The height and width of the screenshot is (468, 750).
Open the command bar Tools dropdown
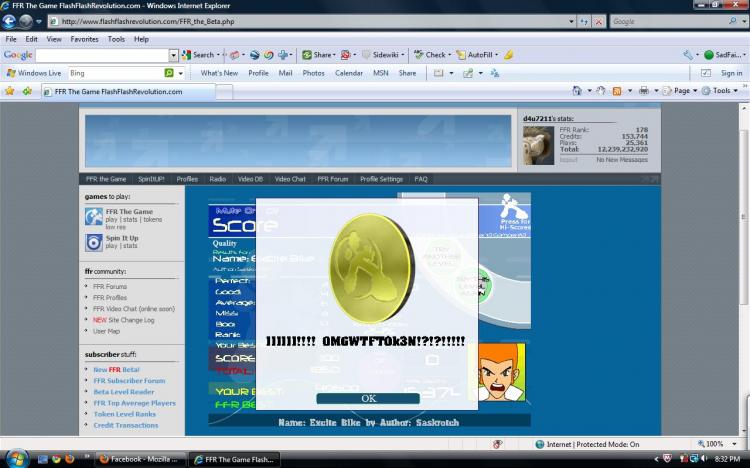720,91
